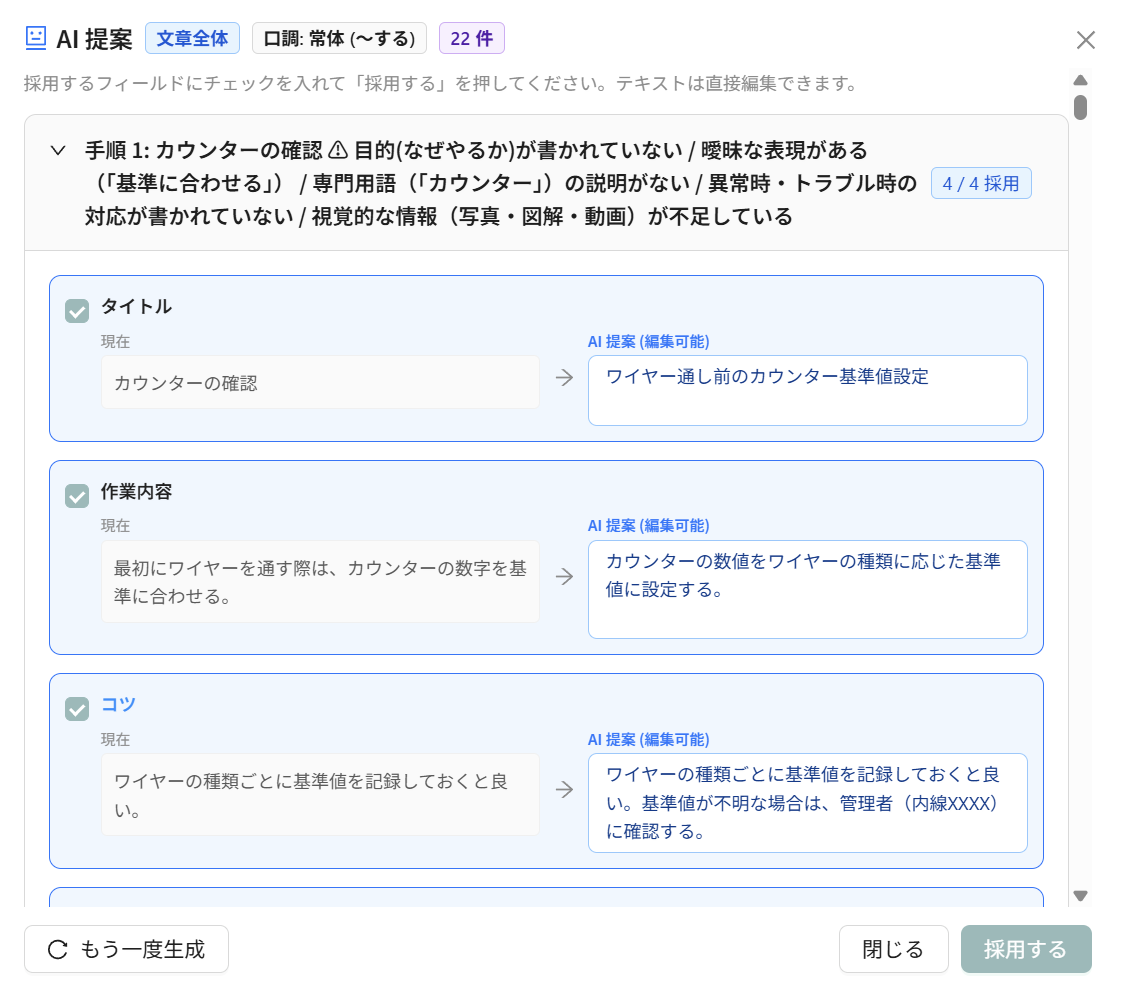
Task: Click the 文章全体 tag
Action: pos(192,39)
